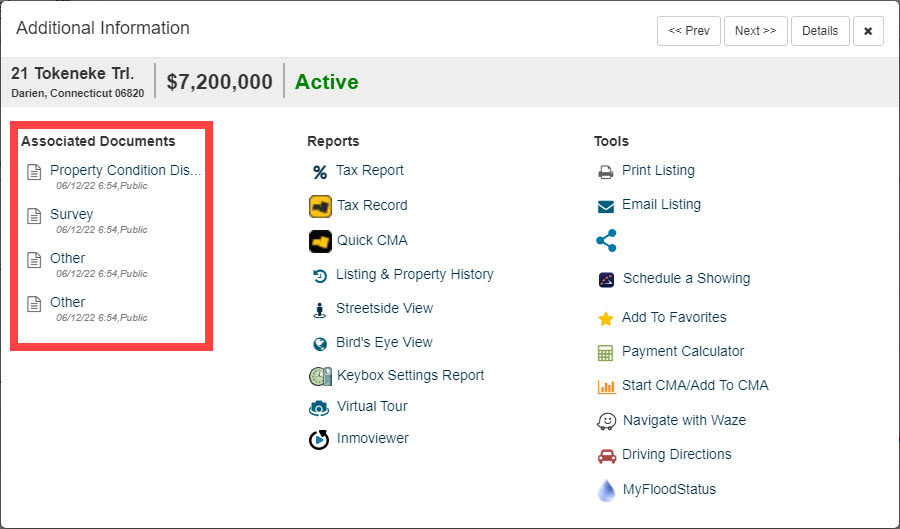Click the Bird's Eye View globe icon

(320, 344)
